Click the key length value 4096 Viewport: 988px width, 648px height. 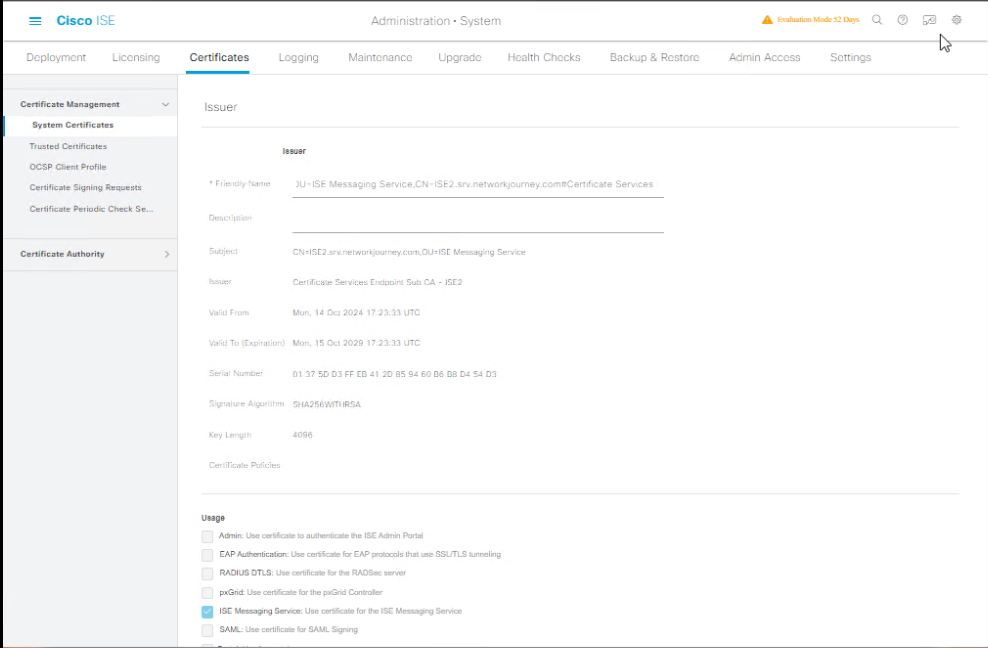coord(302,435)
